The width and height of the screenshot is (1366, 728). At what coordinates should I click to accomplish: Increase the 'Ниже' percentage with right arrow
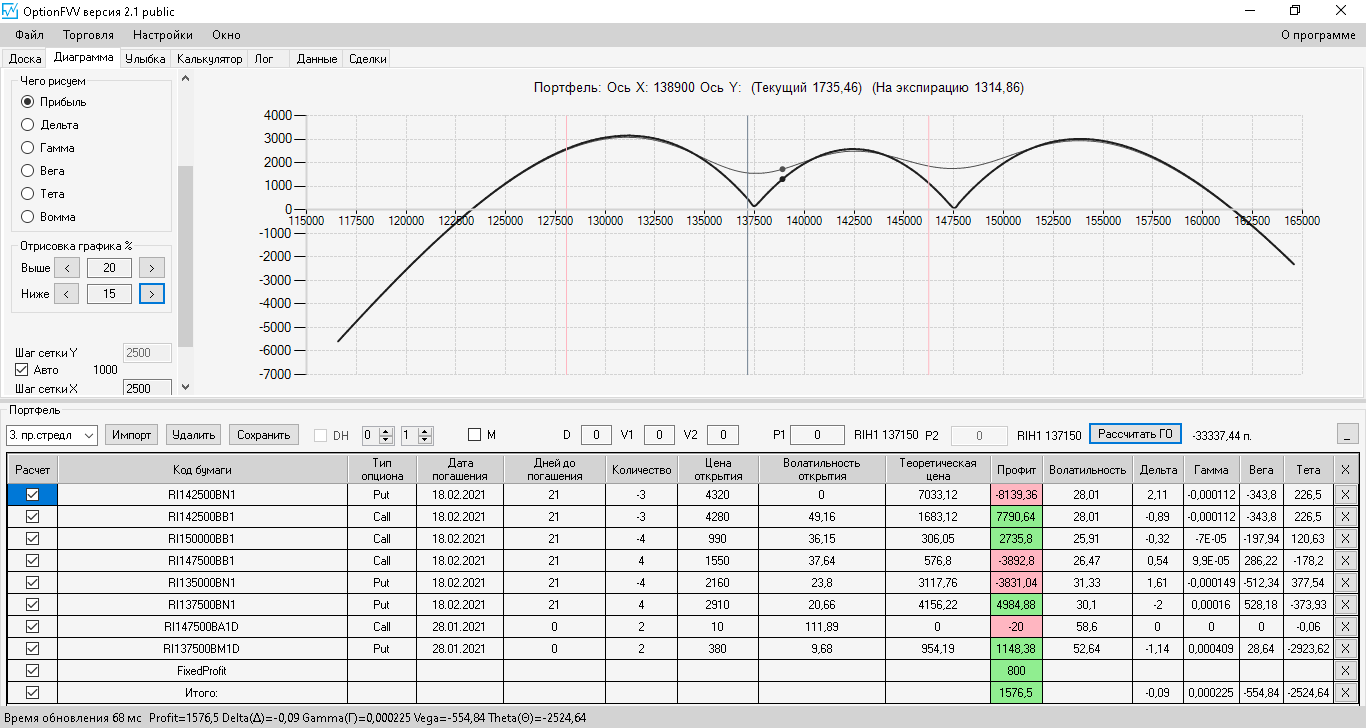(x=152, y=294)
